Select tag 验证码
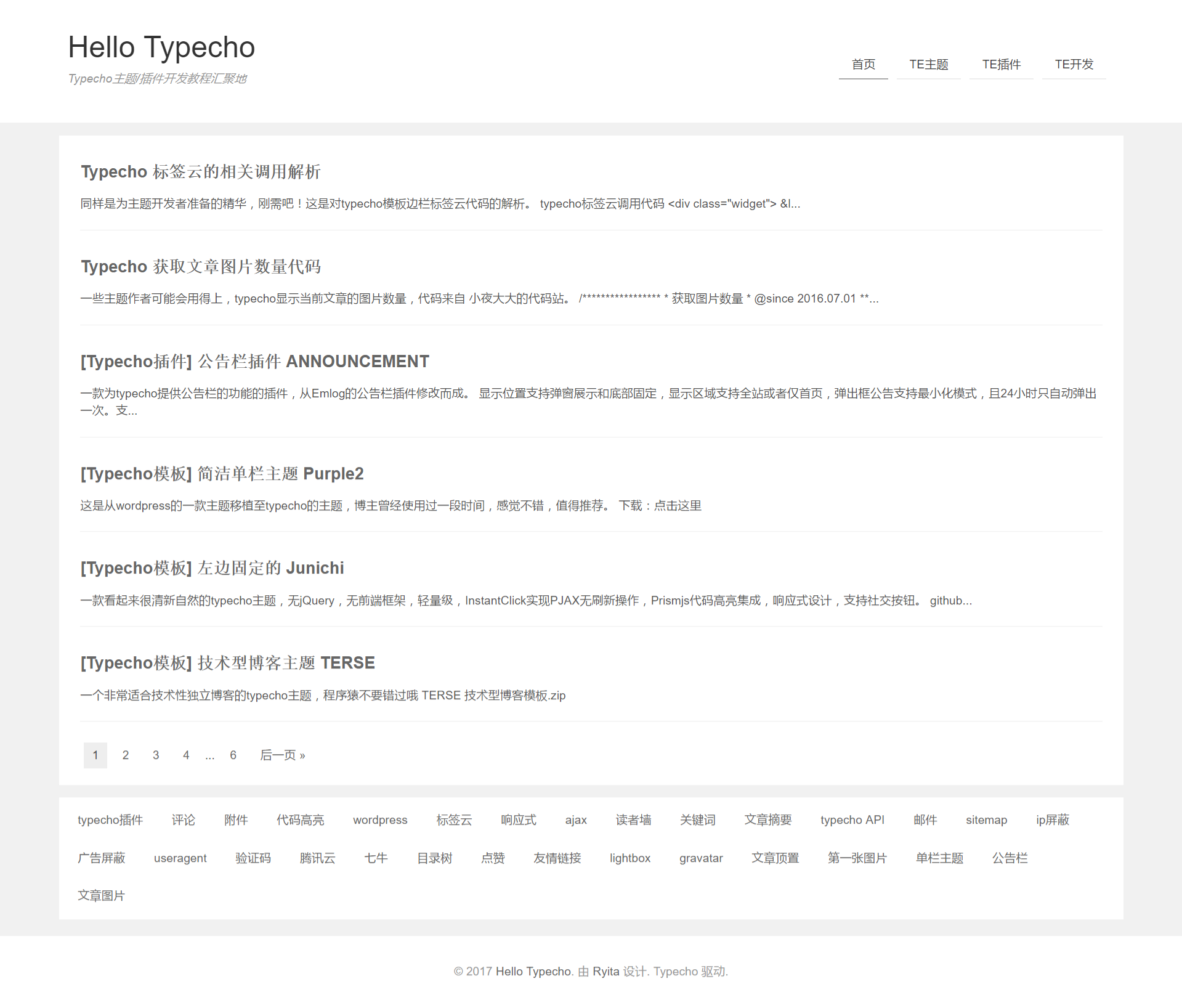Image resolution: width=1182 pixels, height=1008 pixels. tap(253, 858)
